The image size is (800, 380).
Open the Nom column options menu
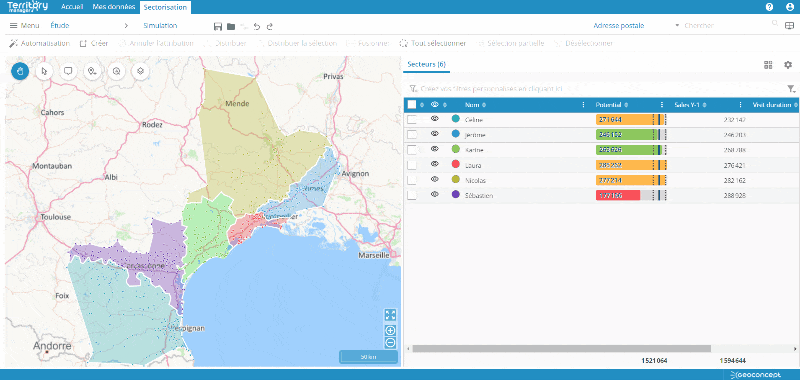(583, 105)
